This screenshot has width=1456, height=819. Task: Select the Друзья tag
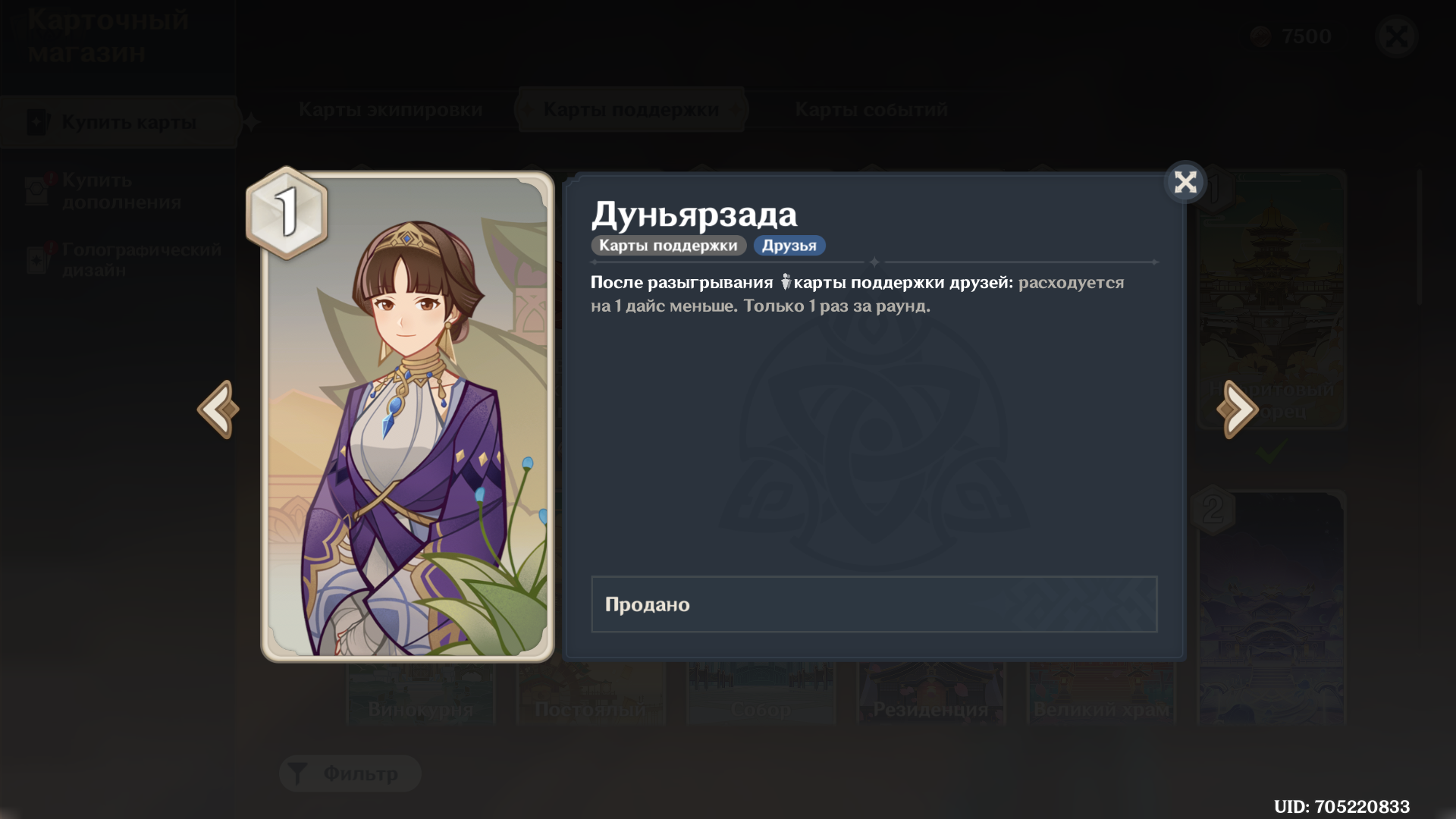789,246
